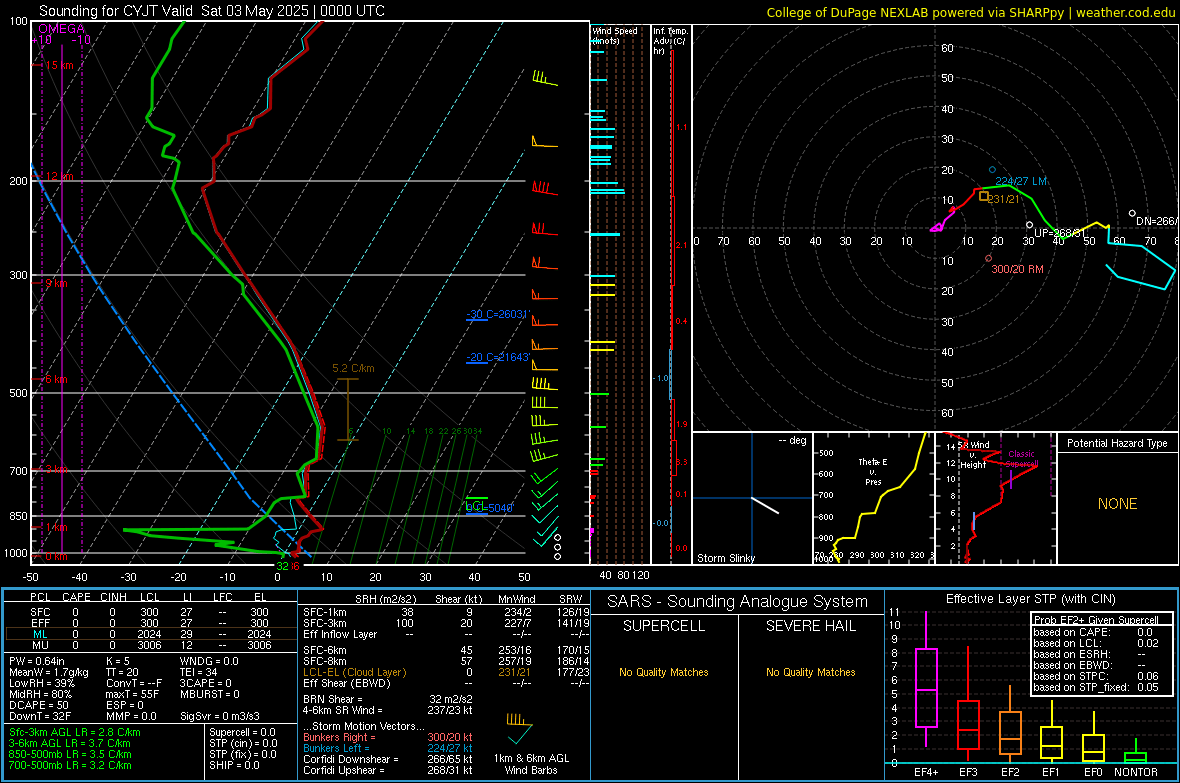Click the Corfidi downshear circle marker on hodograph

tap(1132, 214)
